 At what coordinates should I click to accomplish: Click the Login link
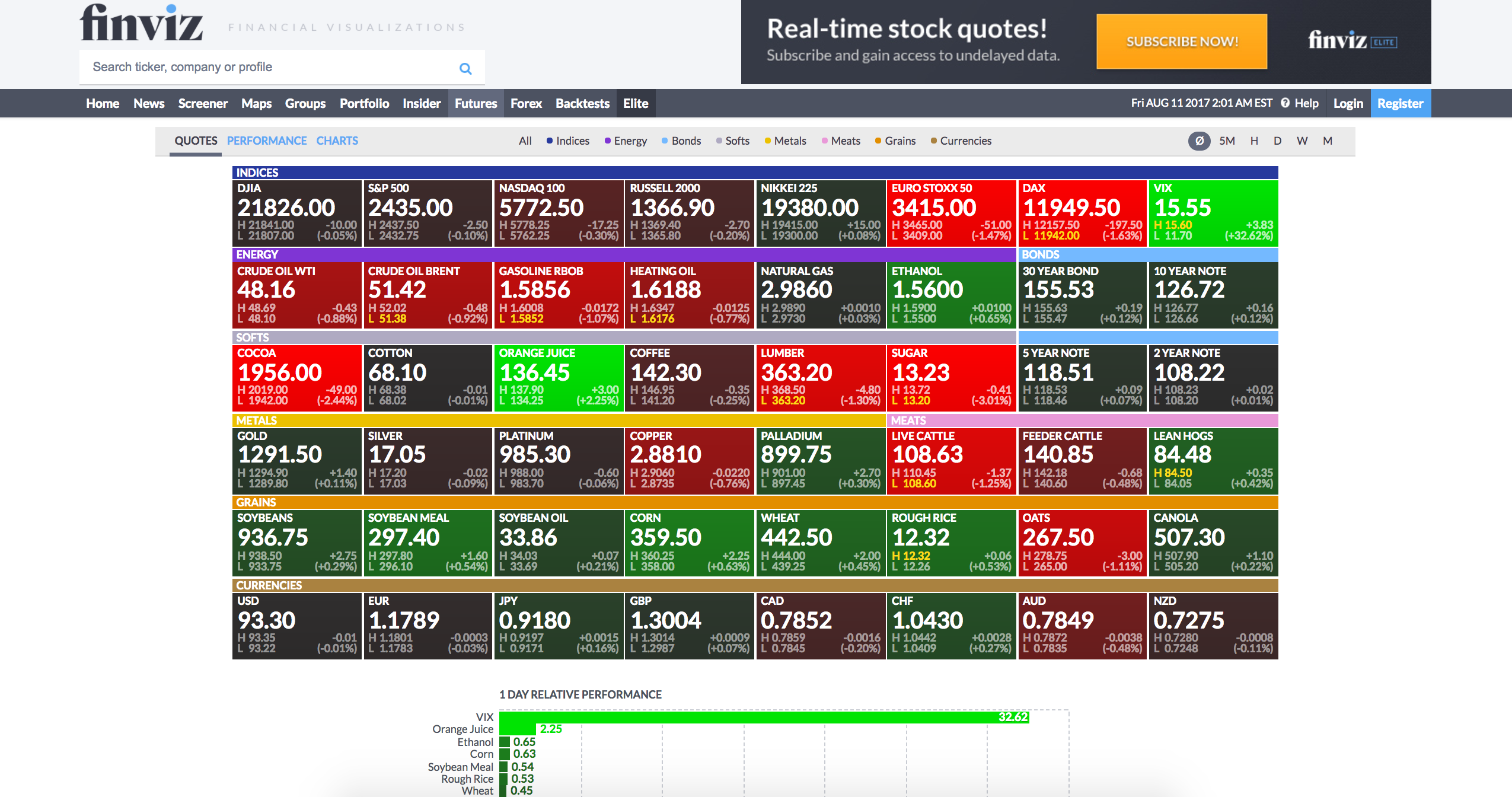click(1348, 104)
